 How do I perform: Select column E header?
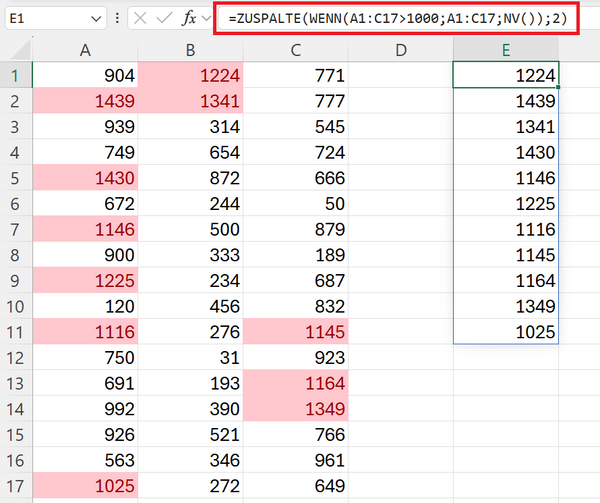click(505, 50)
